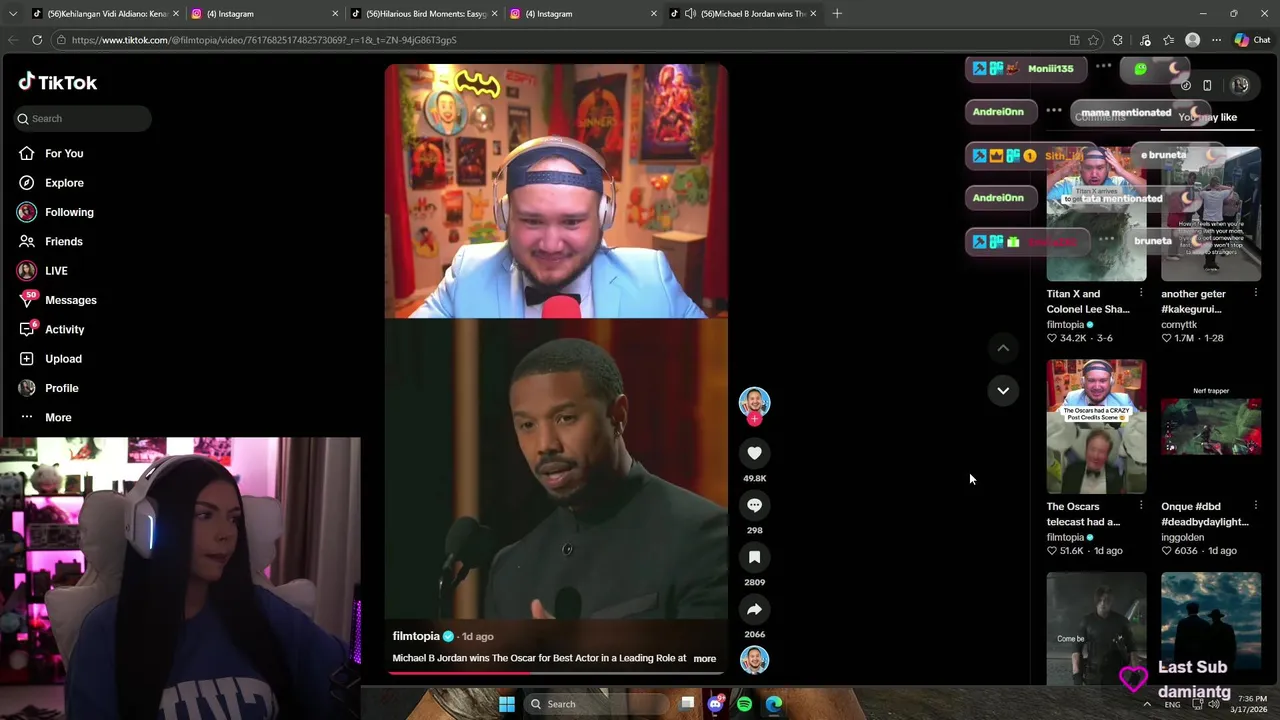The image size is (1280, 720).
Task: Like the video with the heart icon
Action: point(754,453)
